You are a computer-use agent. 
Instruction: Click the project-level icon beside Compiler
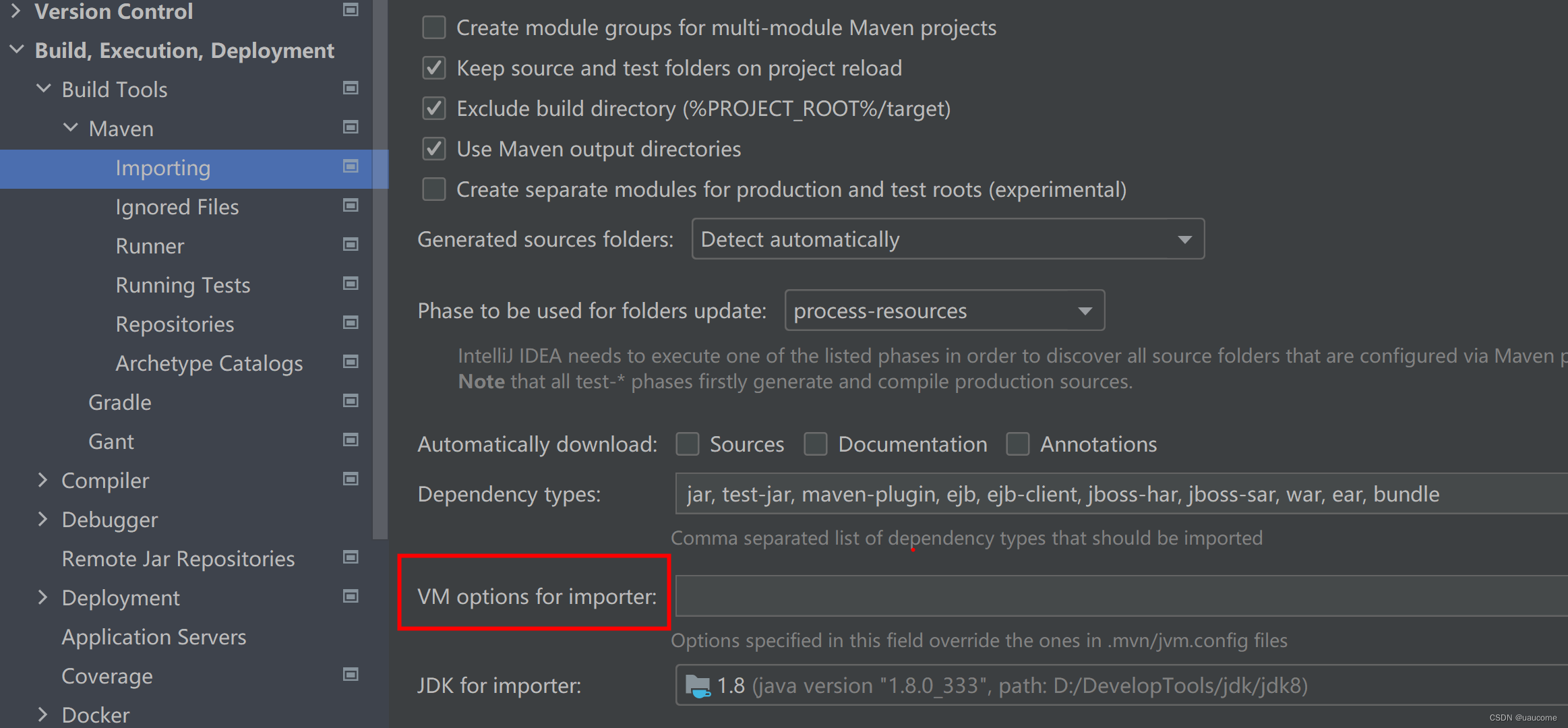[x=351, y=479]
